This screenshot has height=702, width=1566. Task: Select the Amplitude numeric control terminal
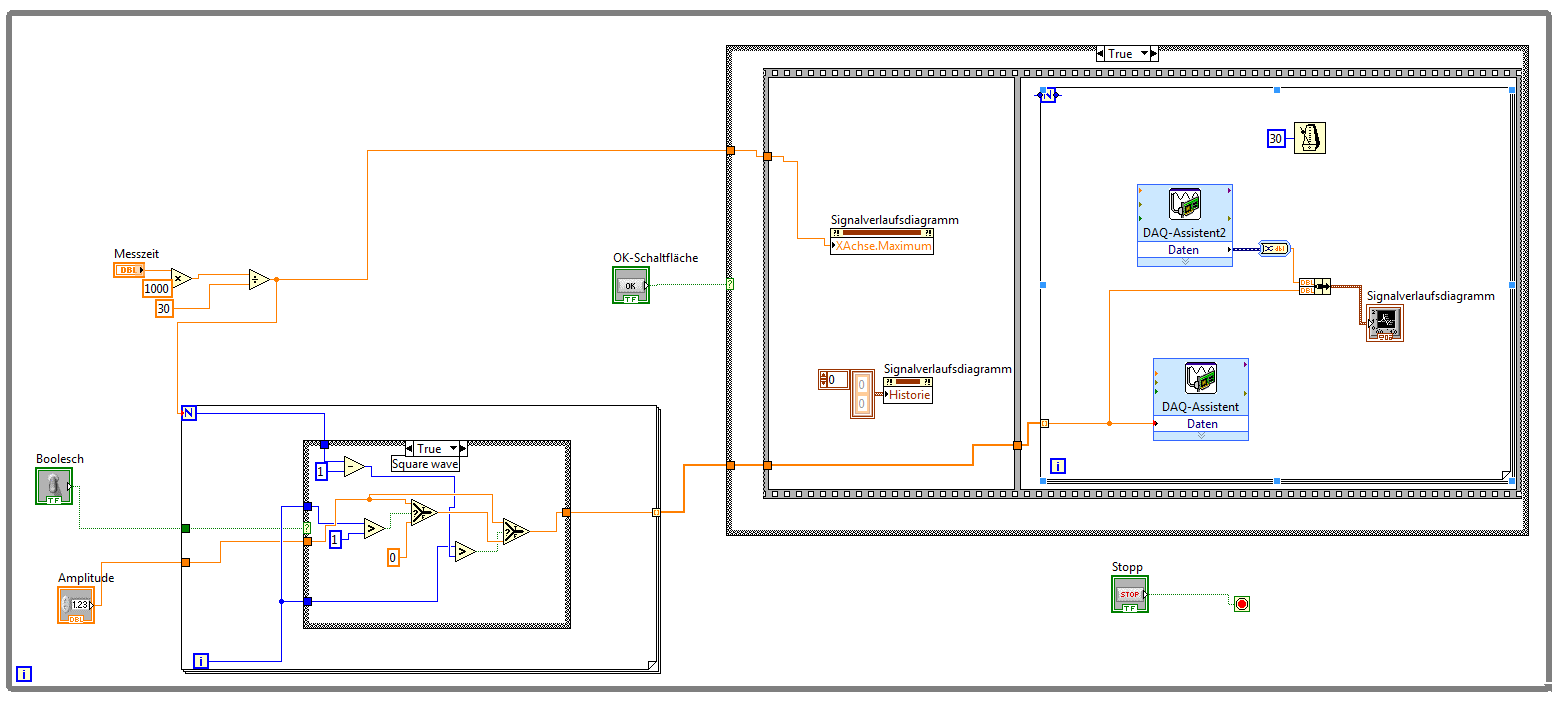coord(76,605)
